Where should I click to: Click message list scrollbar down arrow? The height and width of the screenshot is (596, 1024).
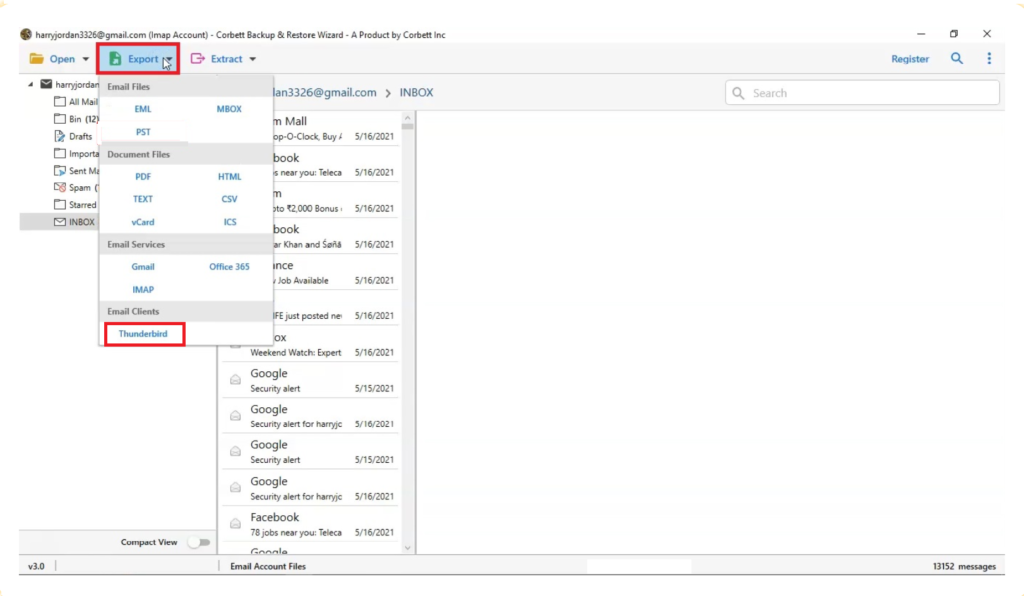pyautogui.click(x=408, y=548)
